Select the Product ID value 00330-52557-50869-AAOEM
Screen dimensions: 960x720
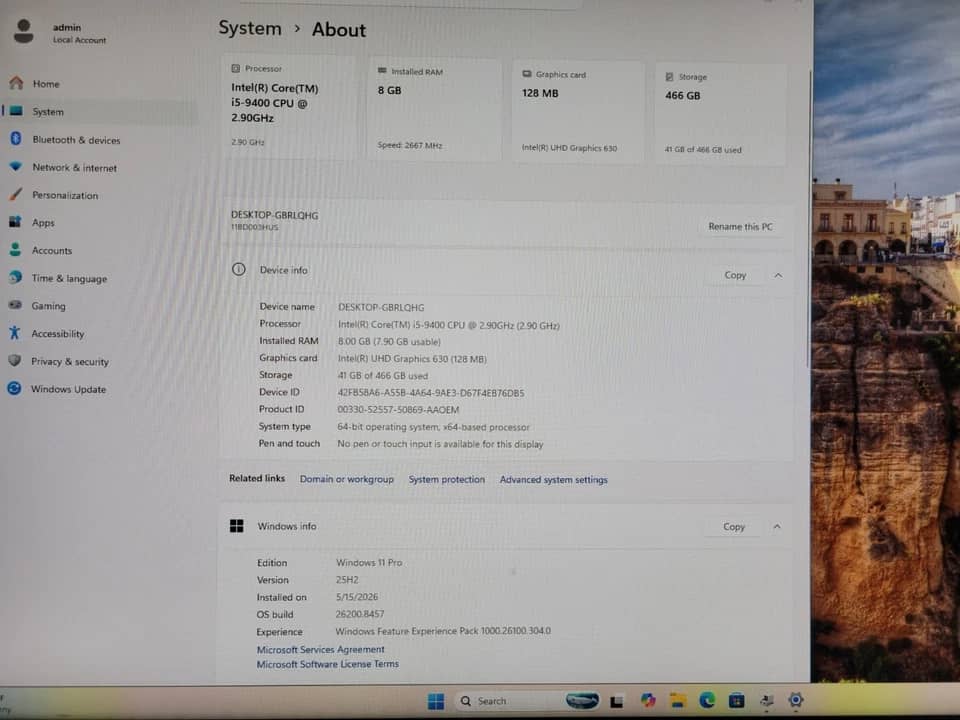(x=398, y=410)
